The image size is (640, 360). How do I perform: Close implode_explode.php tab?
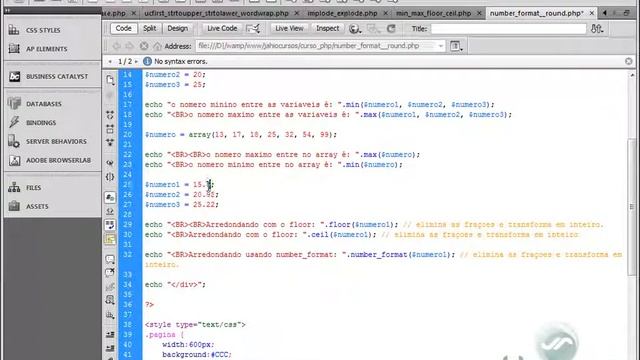pos(385,13)
